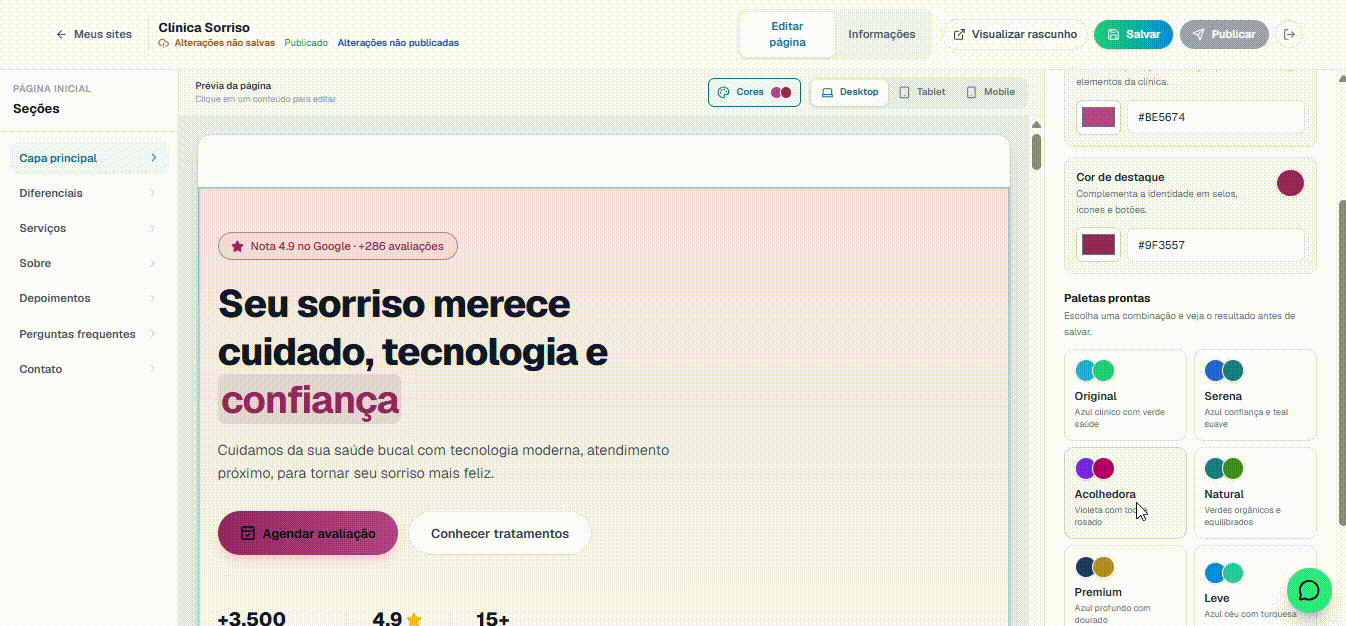Choose the Premium palette
The height and width of the screenshot is (626, 1346).
coord(1125,586)
